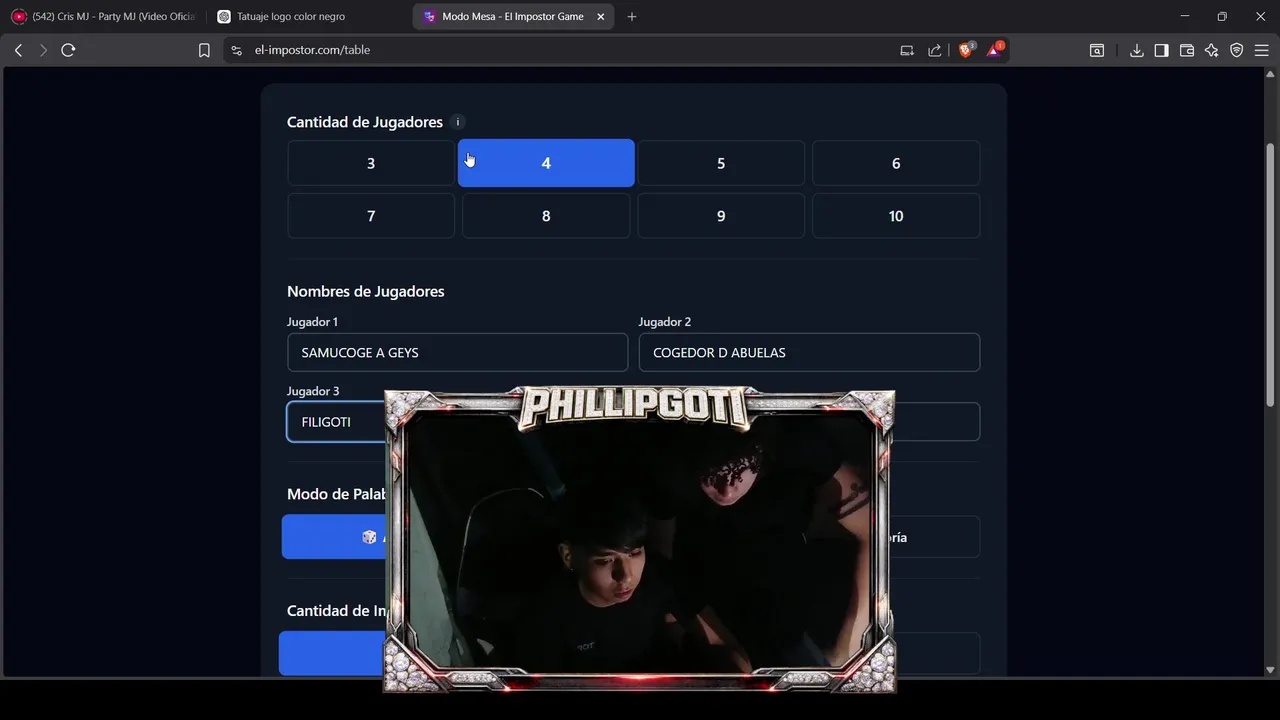This screenshot has height=720, width=1280.
Task: Select 10 players option
Action: click(x=896, y=216)
